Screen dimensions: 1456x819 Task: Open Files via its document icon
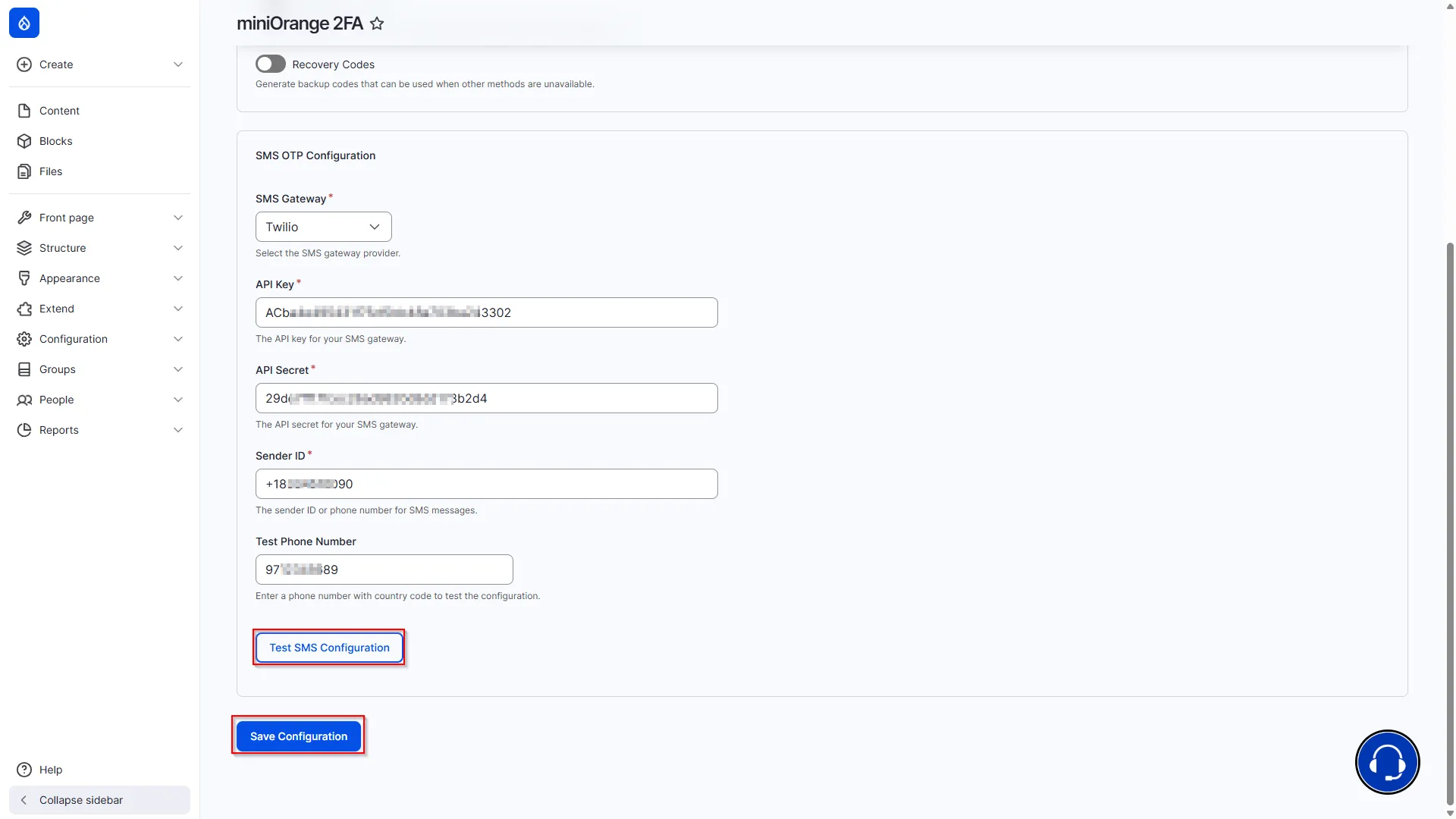coord(24,171)
